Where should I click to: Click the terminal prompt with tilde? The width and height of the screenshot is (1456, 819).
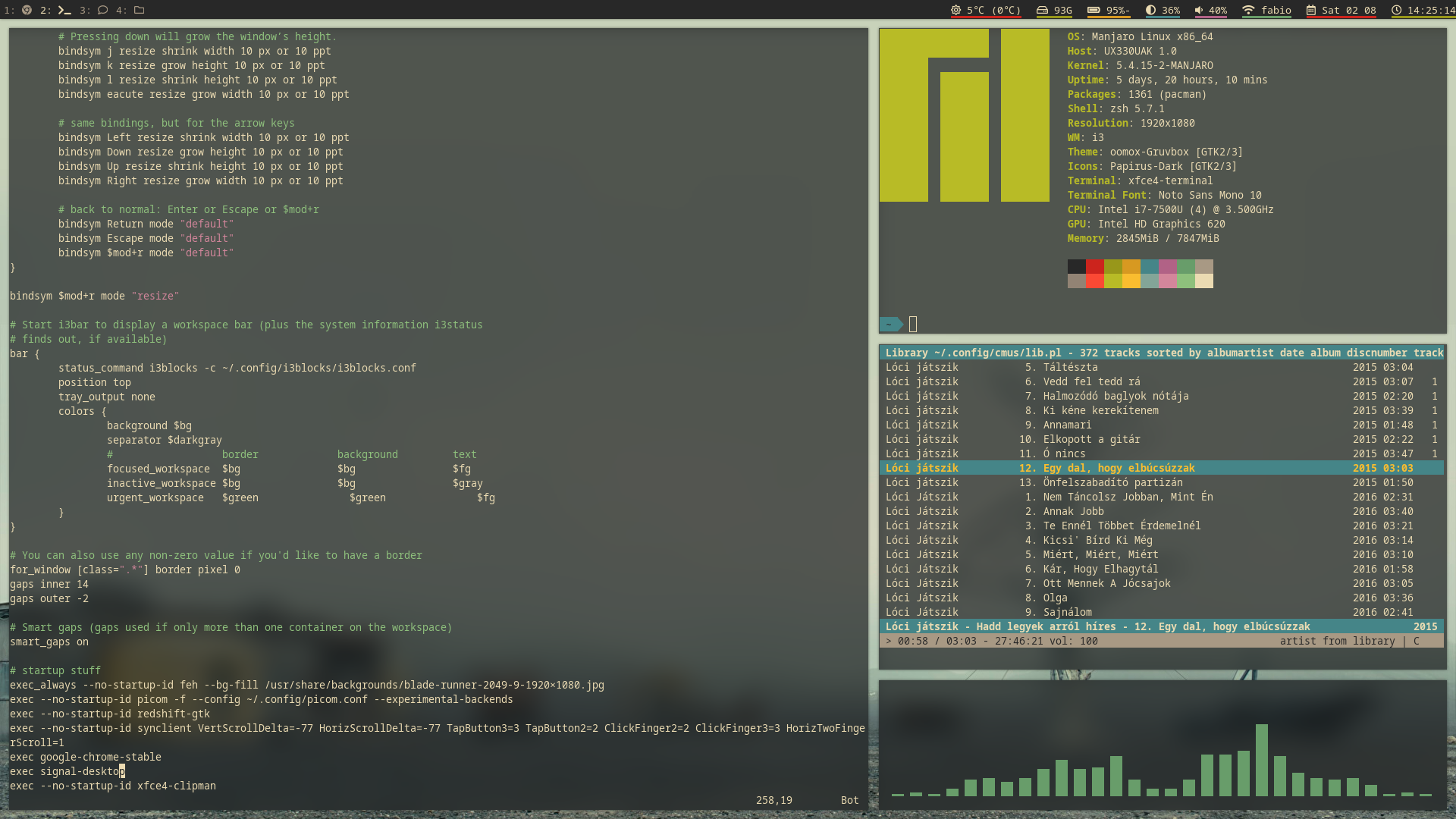point(890,325)
